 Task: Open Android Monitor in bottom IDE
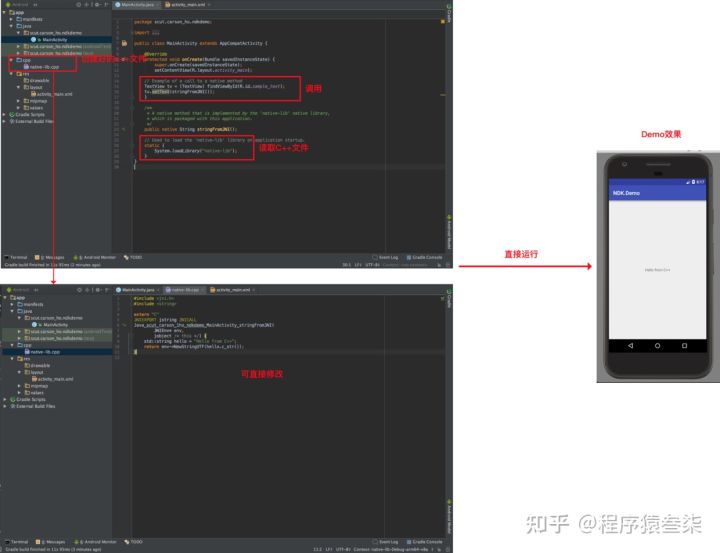pos(96,542)
